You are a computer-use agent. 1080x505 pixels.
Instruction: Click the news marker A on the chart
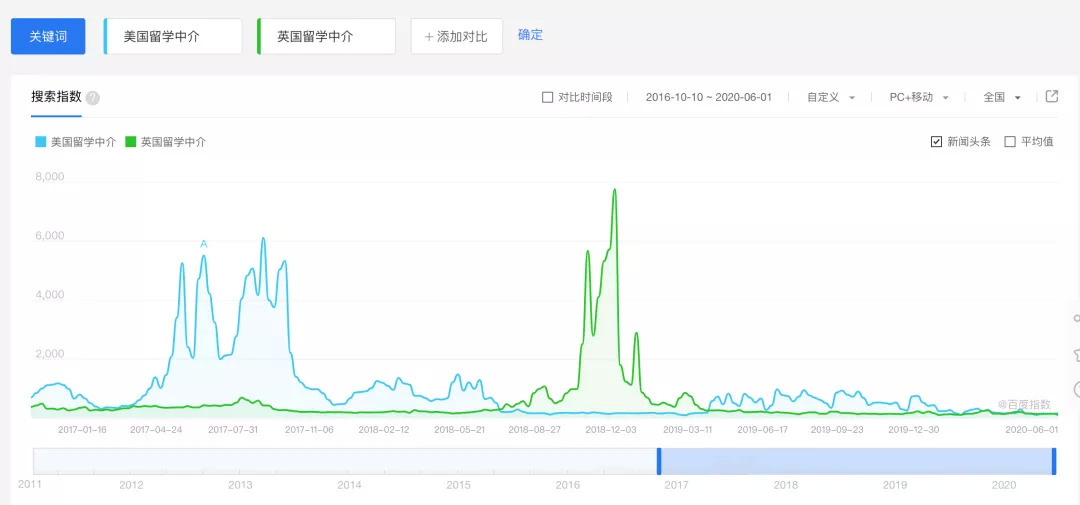click(204, 244)
